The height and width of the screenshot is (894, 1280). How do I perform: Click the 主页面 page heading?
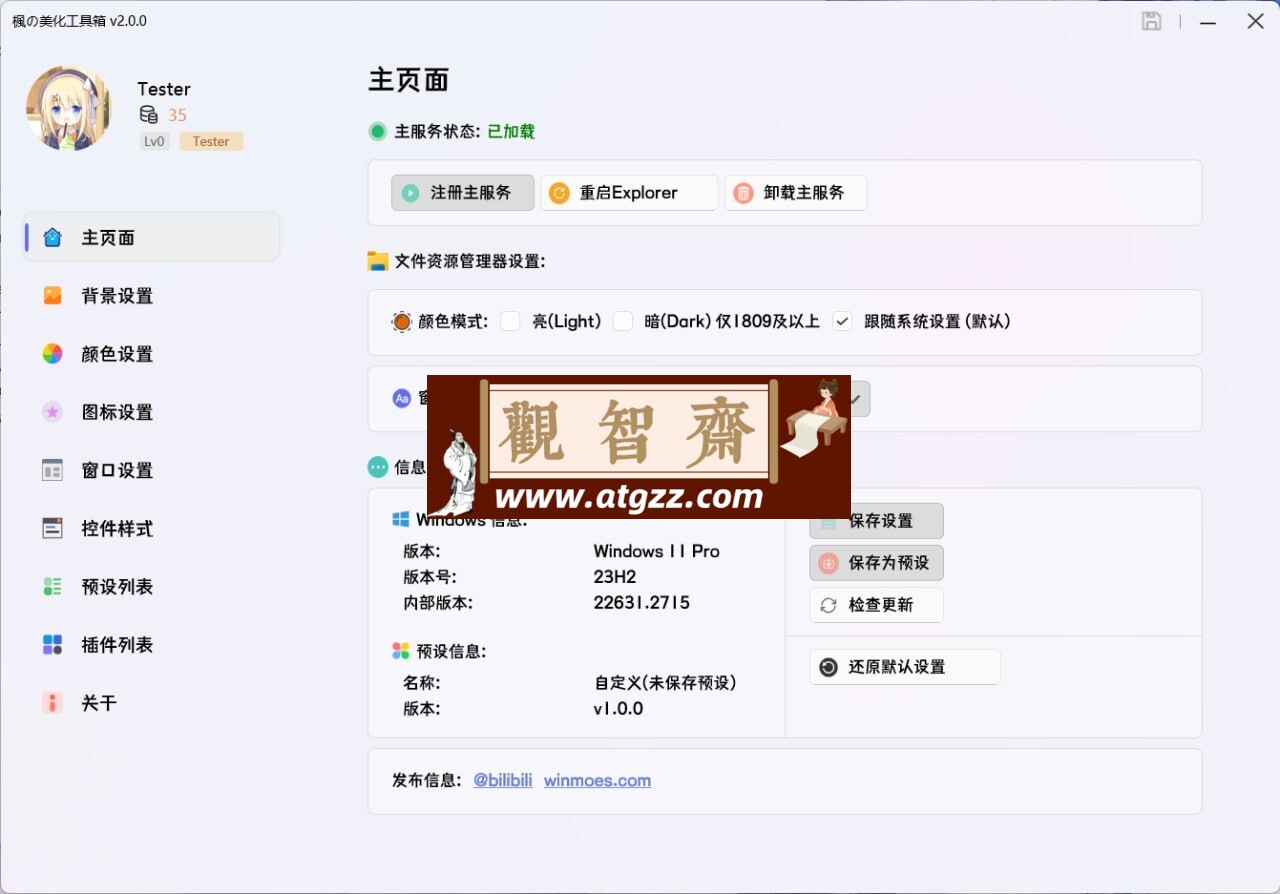[409, 80]
